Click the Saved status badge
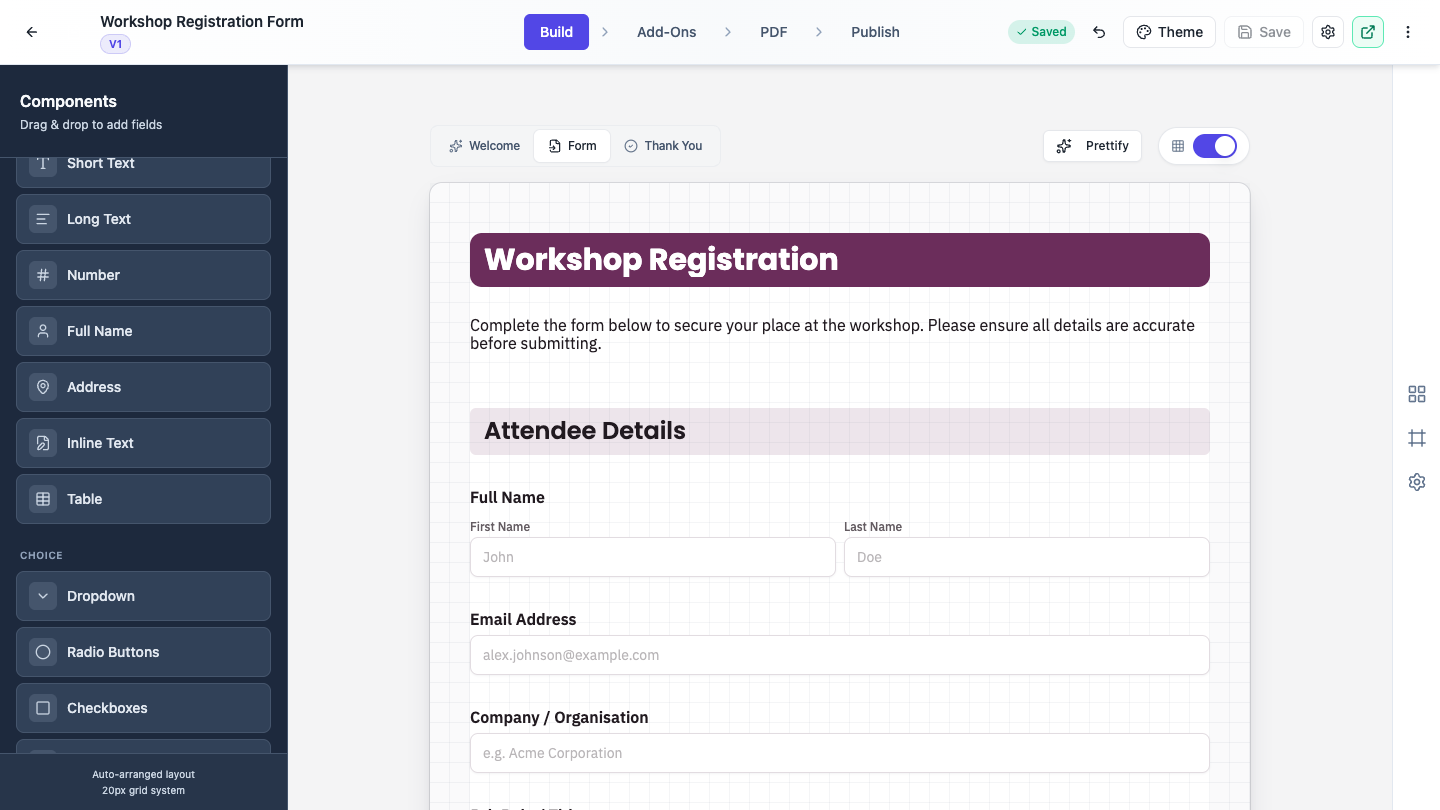The image size is (1440, 810). coord(1041,32)
